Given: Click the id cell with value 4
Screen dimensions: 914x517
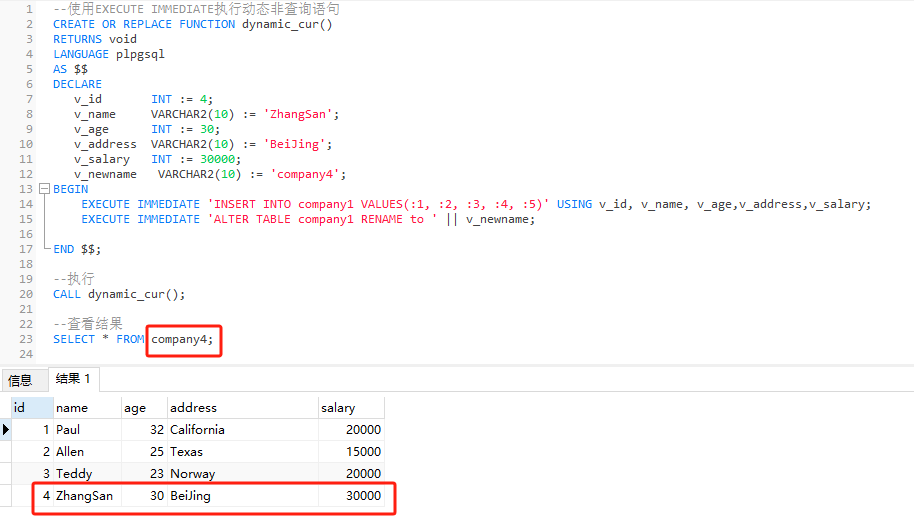Looking at the screenshot, I should [32, 495].
